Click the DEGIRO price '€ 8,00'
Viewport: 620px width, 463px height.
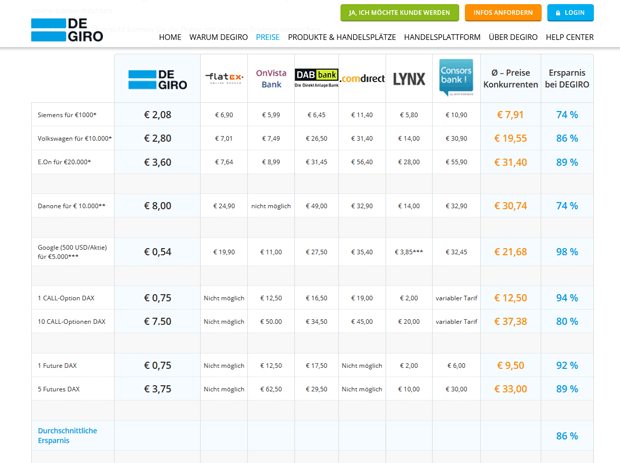pyautogui.click(x=157, y=206)
